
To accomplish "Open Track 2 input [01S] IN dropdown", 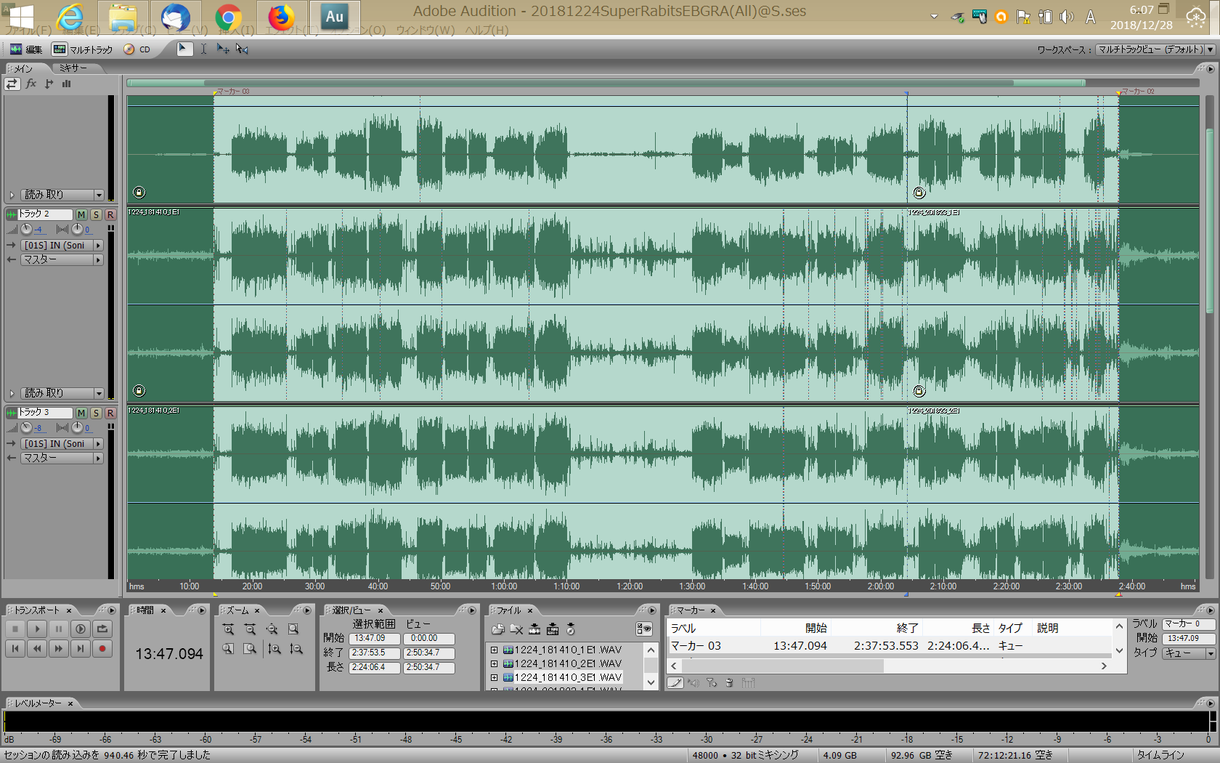I will tap(62, 245).
